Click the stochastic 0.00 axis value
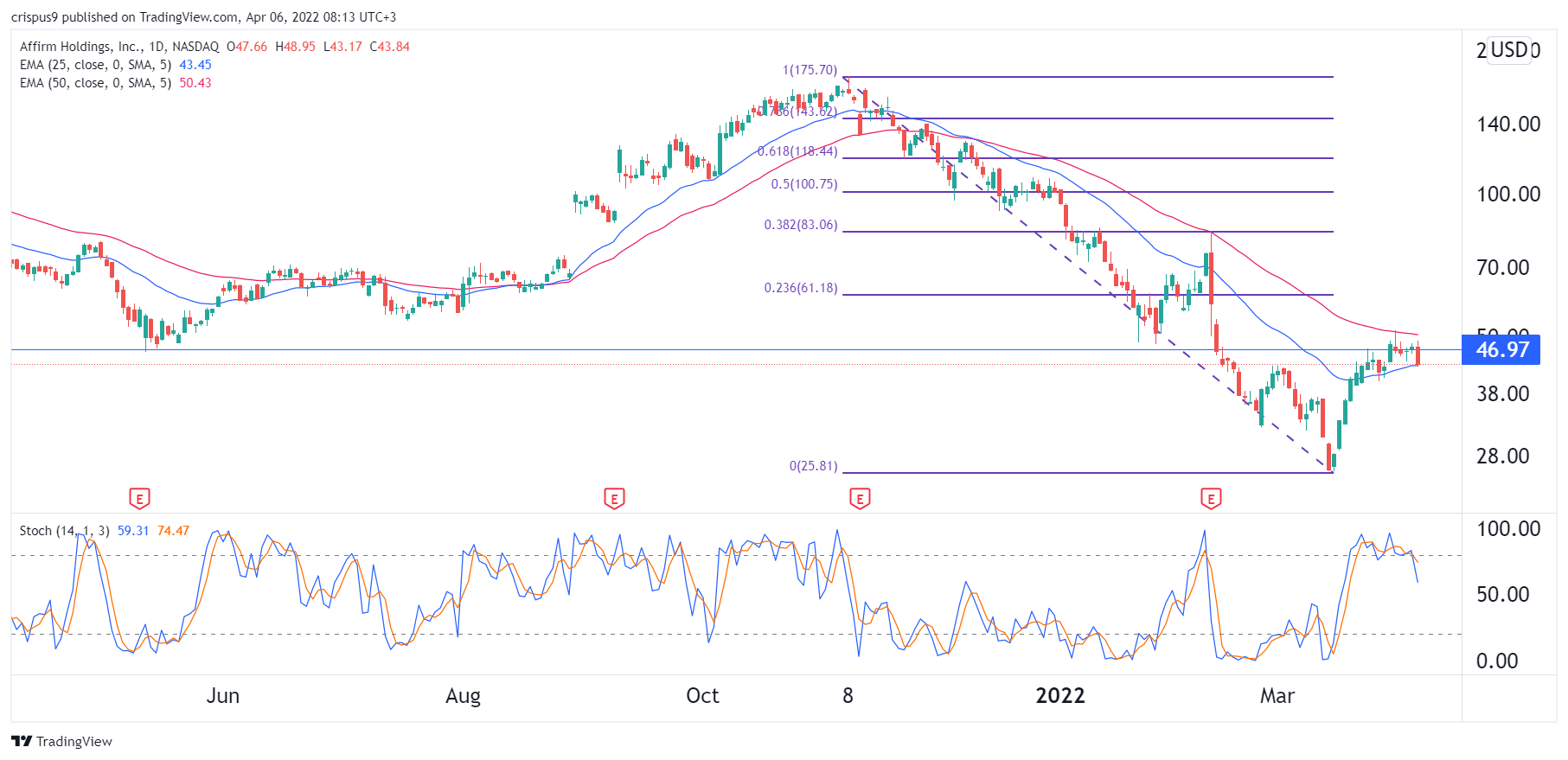This screenshot has height=760, width=1568. [1497, 661]
